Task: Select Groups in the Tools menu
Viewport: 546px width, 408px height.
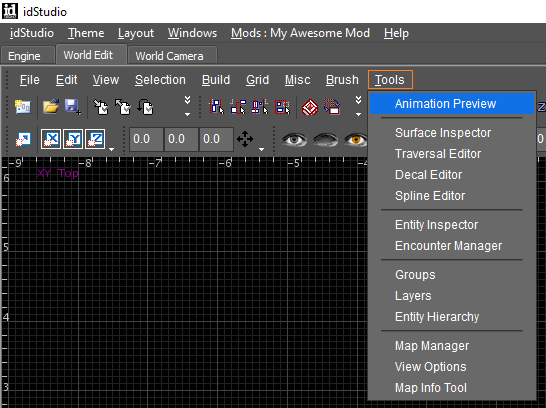Action: tap(452, 275)
